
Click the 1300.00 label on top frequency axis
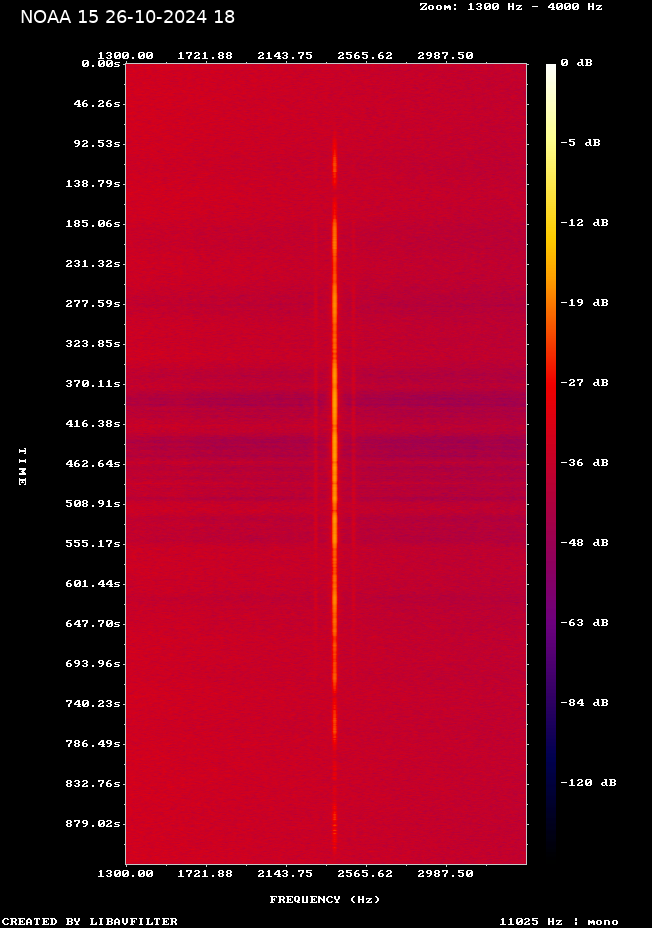[x=125, y=56]
